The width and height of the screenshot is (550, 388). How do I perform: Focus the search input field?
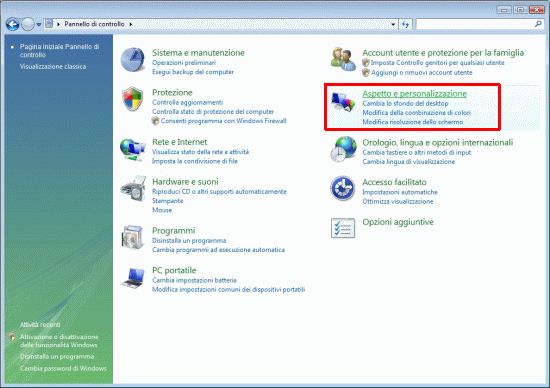[x=475, y=24]
